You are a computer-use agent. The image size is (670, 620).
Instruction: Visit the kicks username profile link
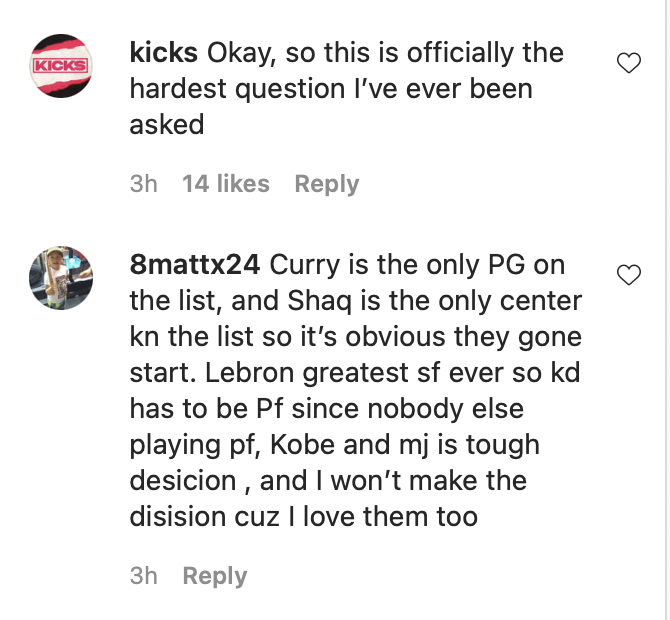[163, 52]
